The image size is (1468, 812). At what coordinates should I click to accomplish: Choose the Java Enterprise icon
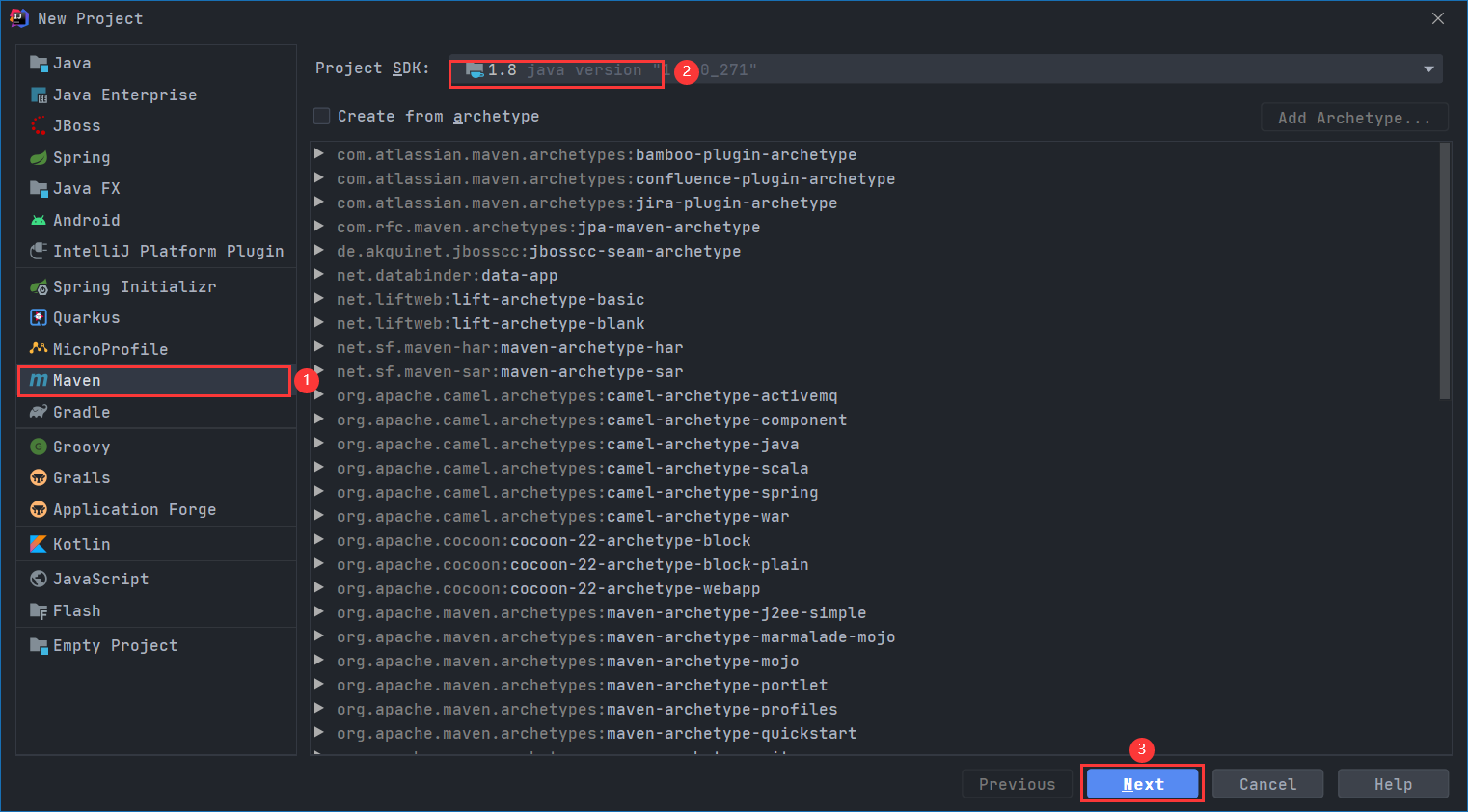coord(39,95)
